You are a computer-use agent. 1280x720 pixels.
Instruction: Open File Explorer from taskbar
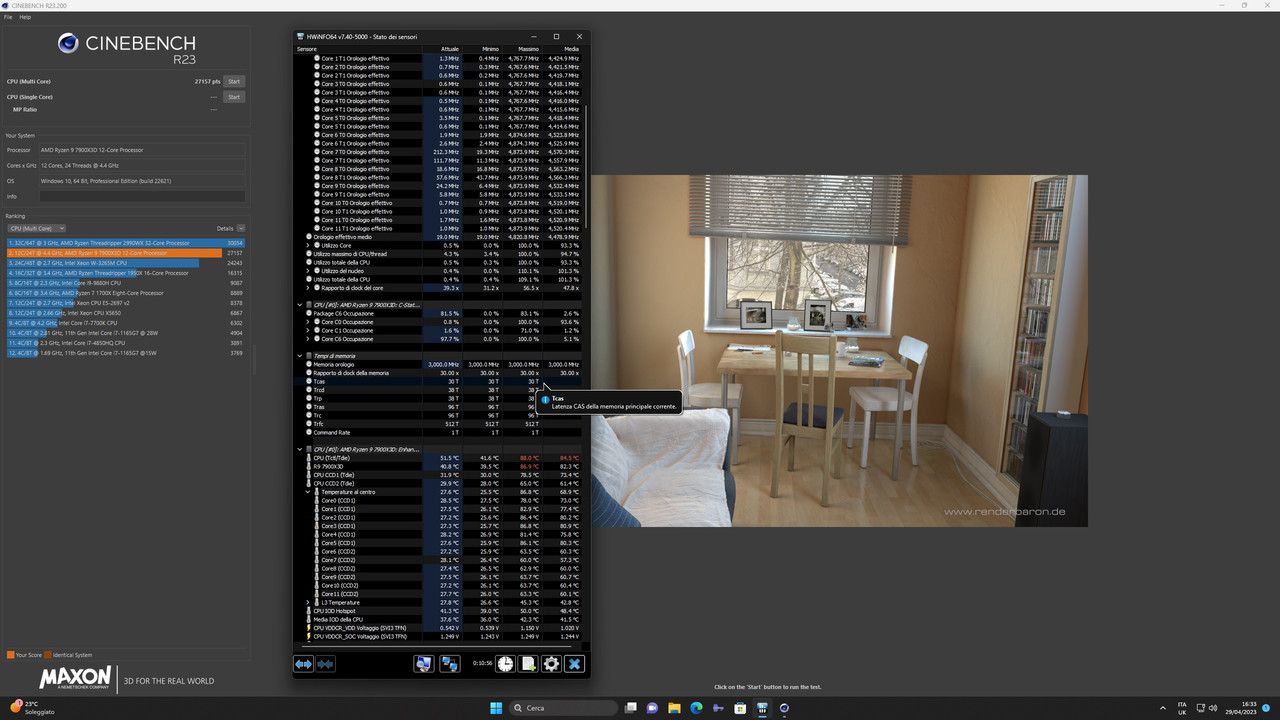674,708
